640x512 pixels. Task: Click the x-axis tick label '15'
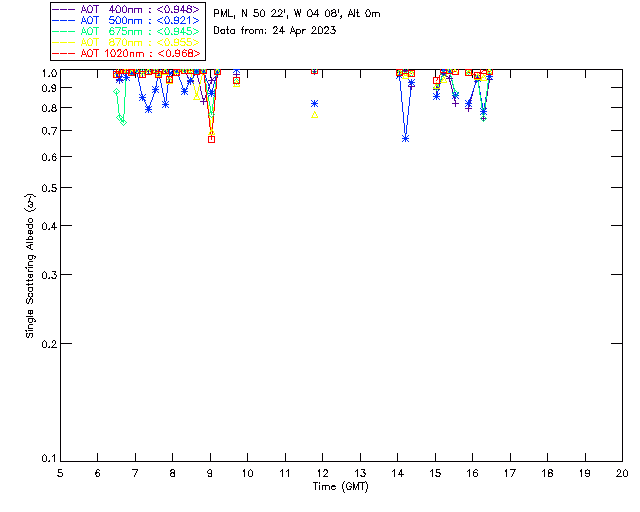[435, 473]
